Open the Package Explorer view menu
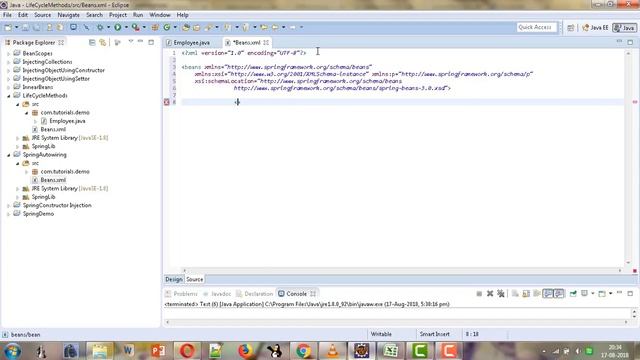This screenshot has width=640, height=360. pyautogui.click(x=131, y=42)
